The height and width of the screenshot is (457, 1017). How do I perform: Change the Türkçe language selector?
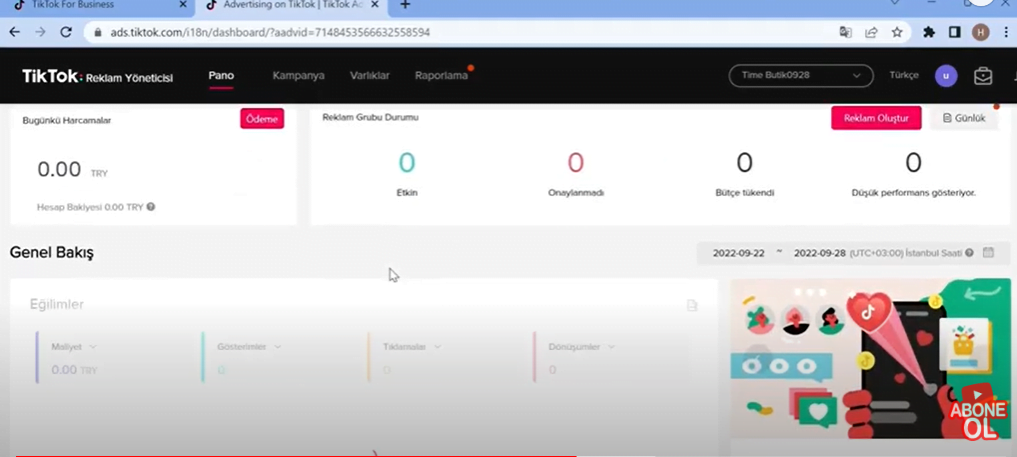click(904, 75)
